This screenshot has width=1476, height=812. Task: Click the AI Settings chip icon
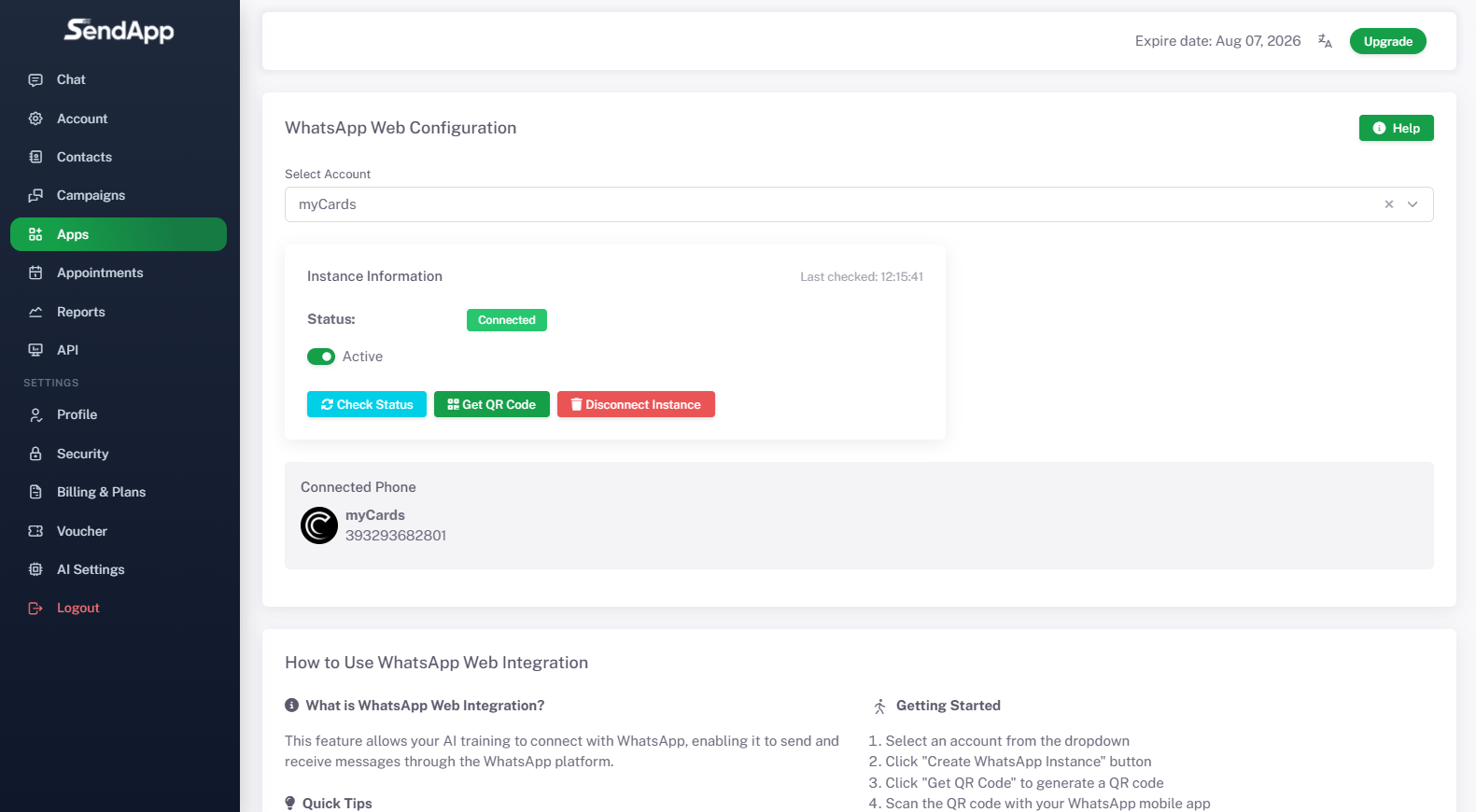click(35, 569)
